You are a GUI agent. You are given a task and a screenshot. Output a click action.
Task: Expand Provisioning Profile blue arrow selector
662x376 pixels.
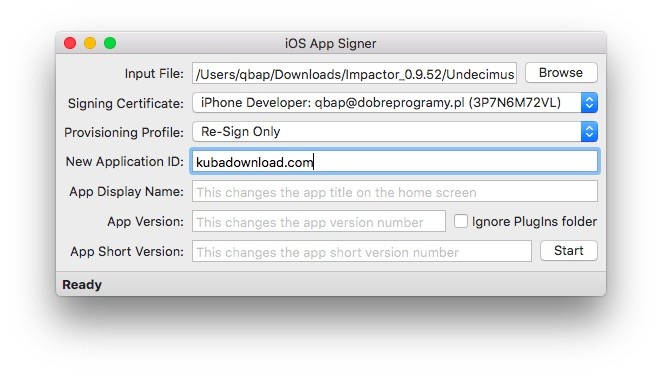coord(589,132)
